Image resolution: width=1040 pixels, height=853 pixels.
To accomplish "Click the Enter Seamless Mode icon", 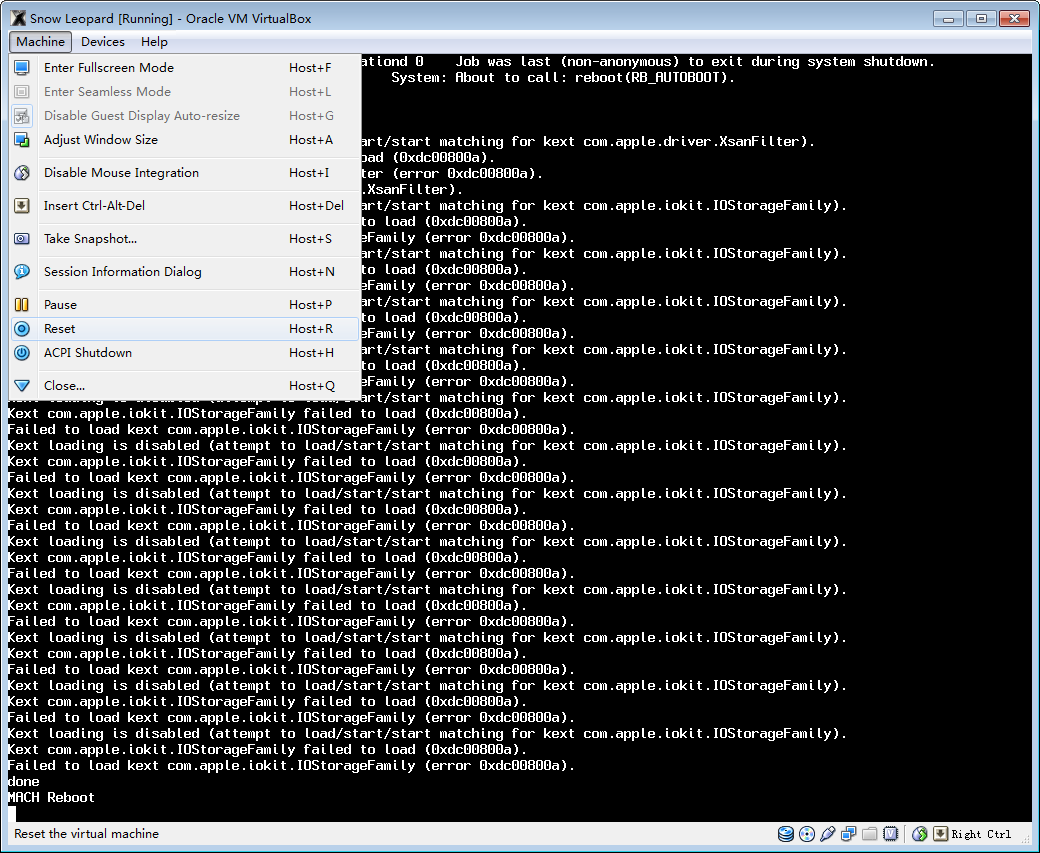I will (22, 92).
